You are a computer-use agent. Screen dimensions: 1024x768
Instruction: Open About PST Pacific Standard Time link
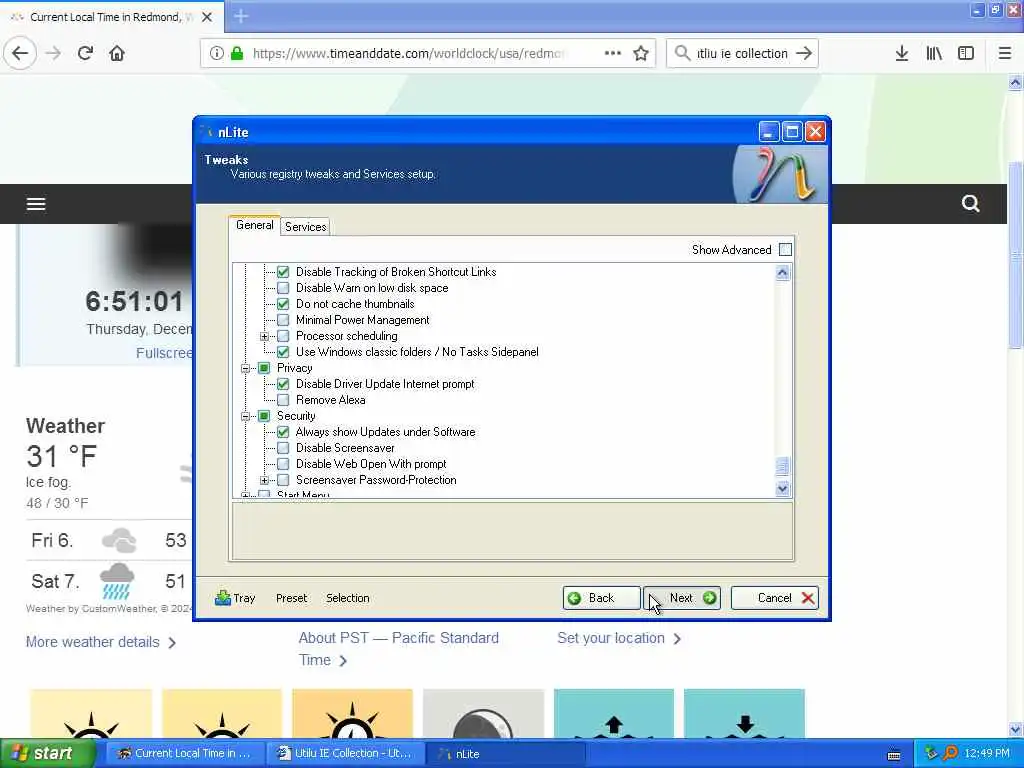tap(398, 649)
